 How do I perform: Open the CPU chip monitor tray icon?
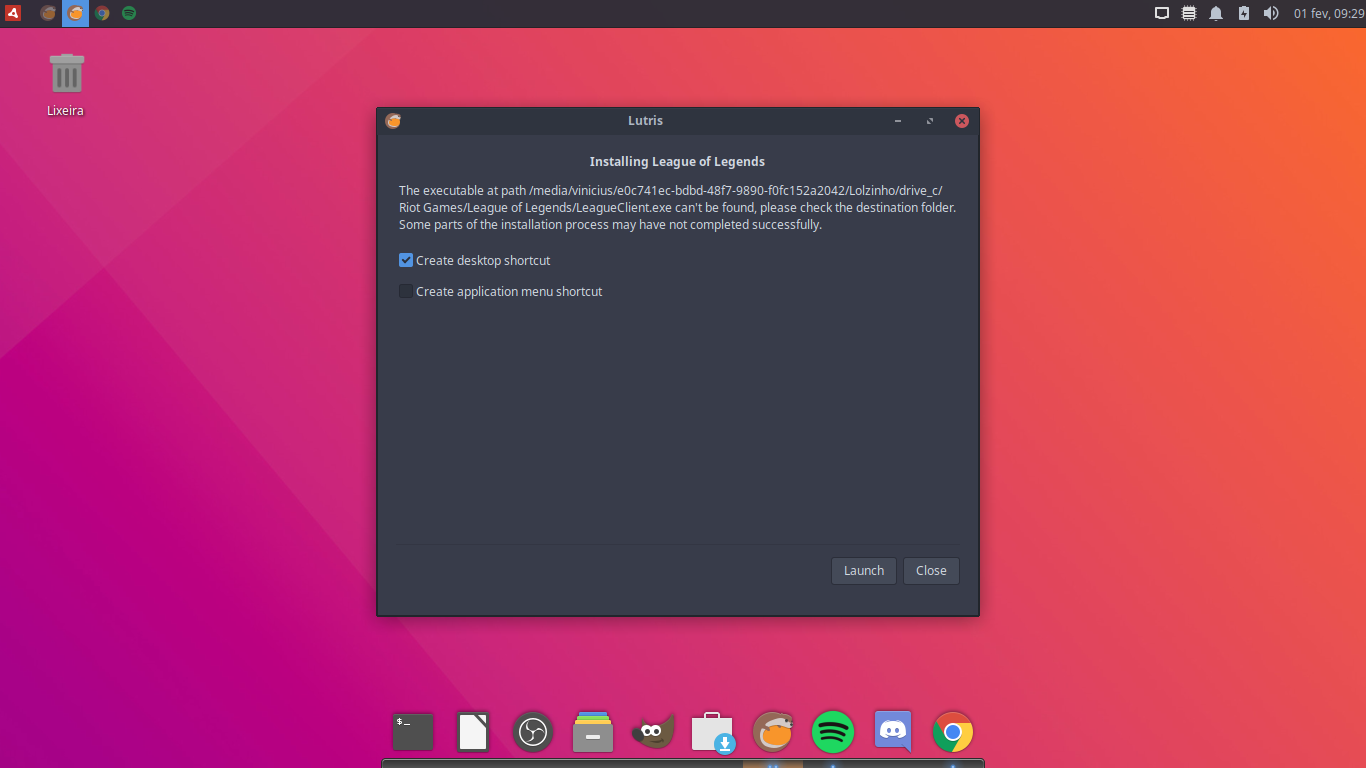point(1189,13)
